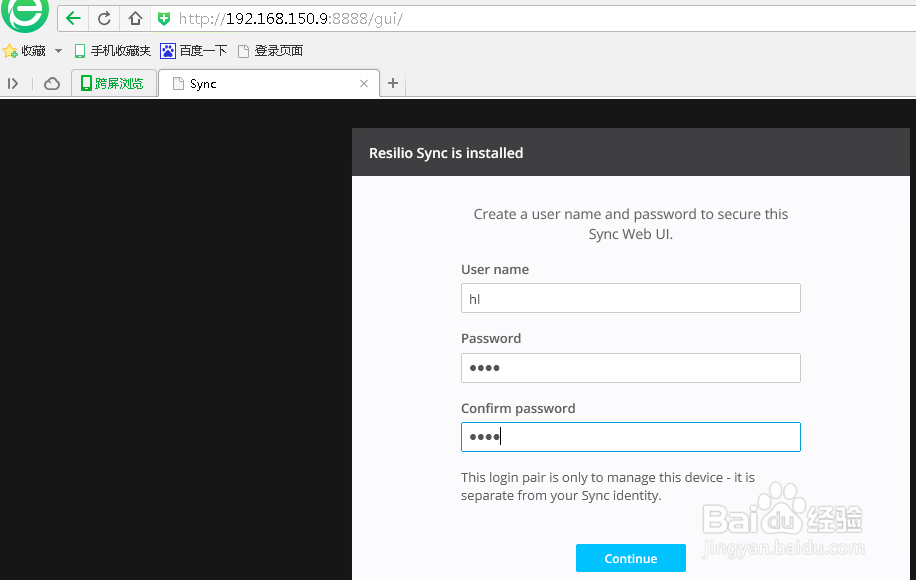Go to the browser home page icon
This screenshot has width=916, height=580.
point(135,19)
